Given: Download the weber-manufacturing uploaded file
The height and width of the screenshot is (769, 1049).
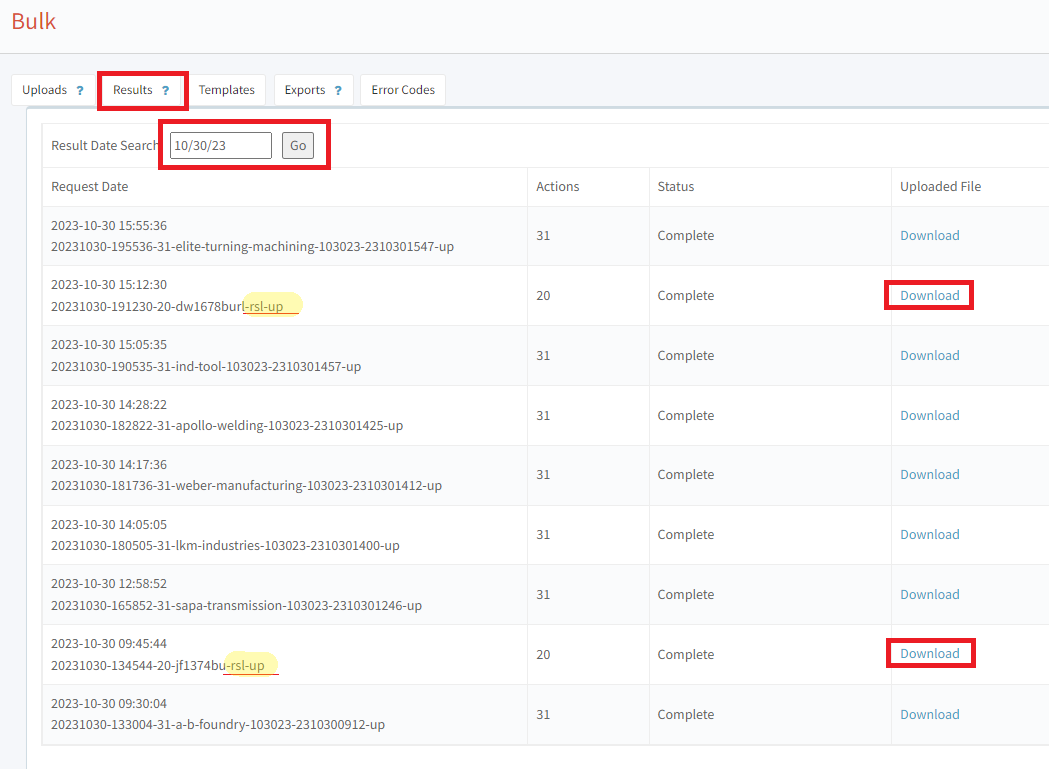Looking at the screenshot, I should coord(929,475).
